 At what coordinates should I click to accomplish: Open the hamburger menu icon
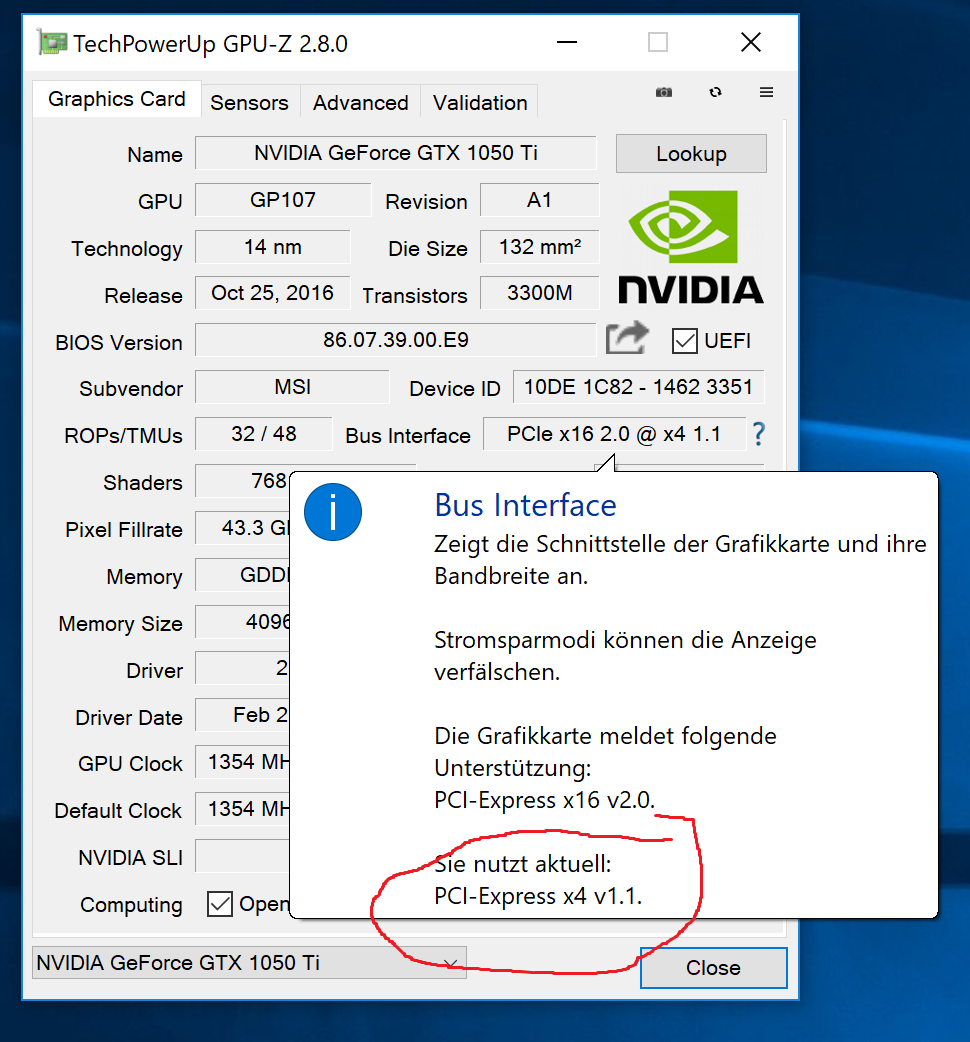(x=766, y=92)
